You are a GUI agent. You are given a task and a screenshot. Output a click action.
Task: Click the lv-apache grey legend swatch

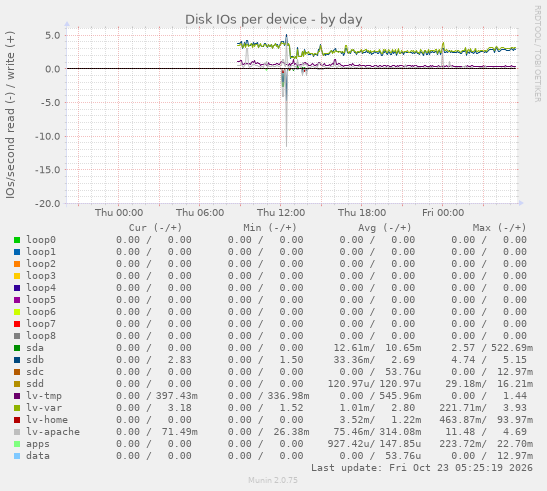click(17, 432)
